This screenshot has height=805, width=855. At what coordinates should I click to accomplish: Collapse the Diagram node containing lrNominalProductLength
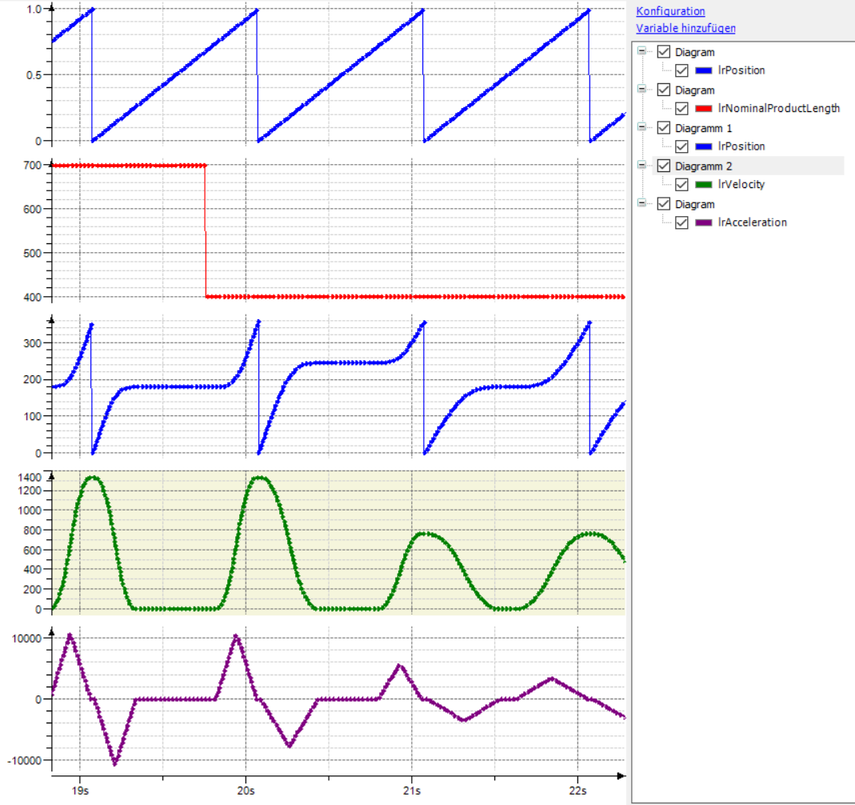(x=643, y=90)
